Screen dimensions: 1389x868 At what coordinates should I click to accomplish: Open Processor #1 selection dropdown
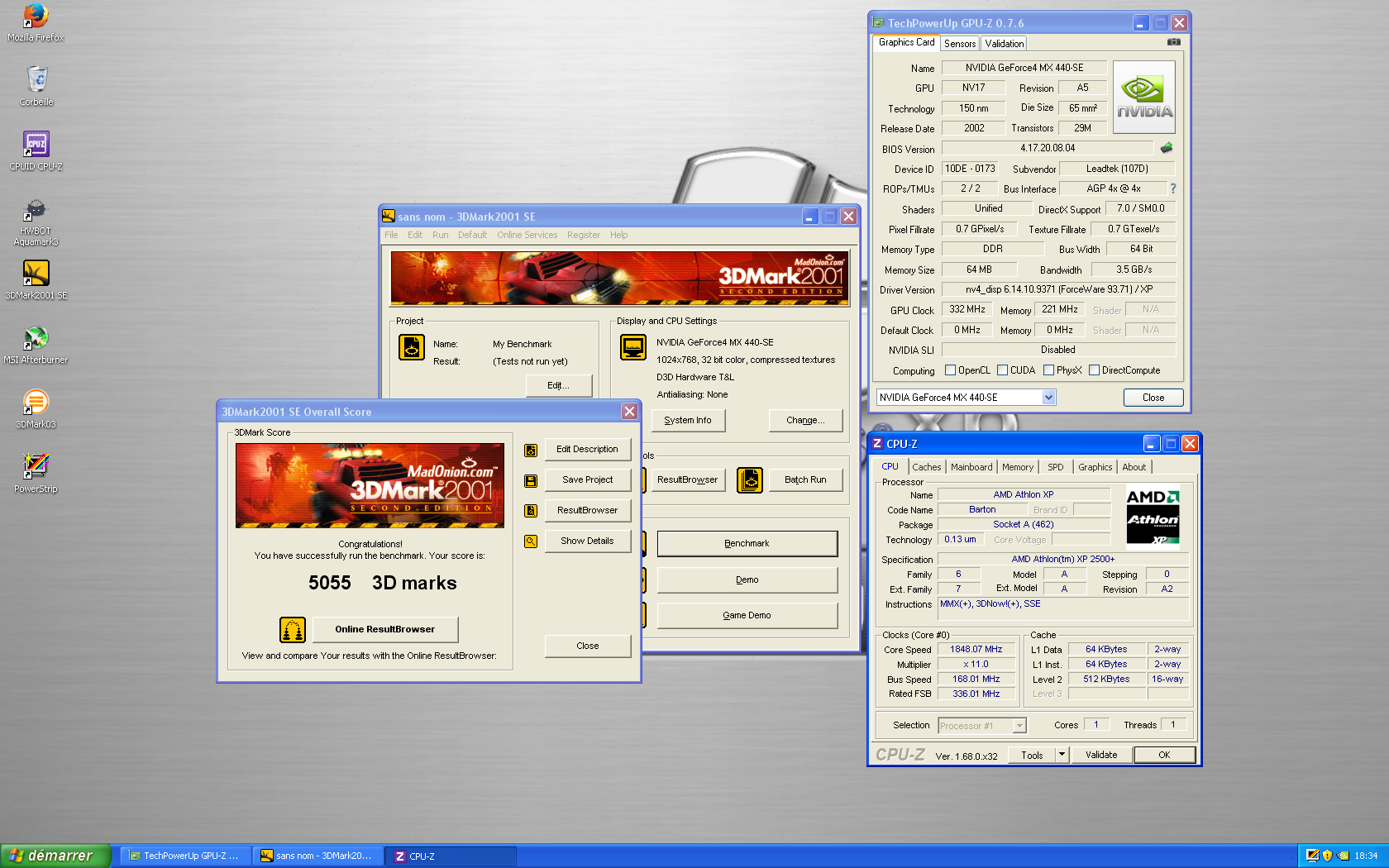(x=1019, y=726)
